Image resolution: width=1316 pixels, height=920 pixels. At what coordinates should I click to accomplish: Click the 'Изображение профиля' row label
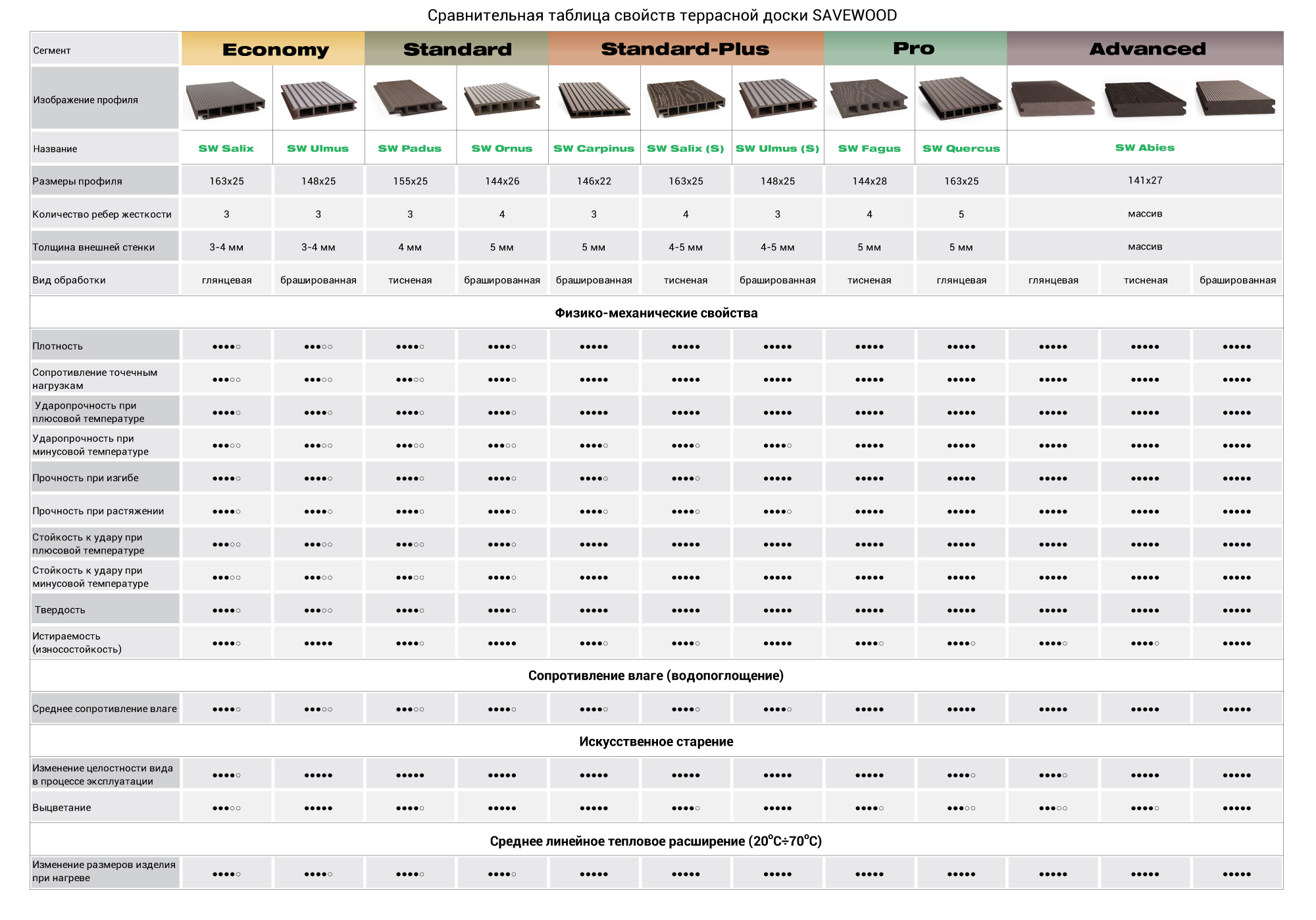tap(86, 100)
